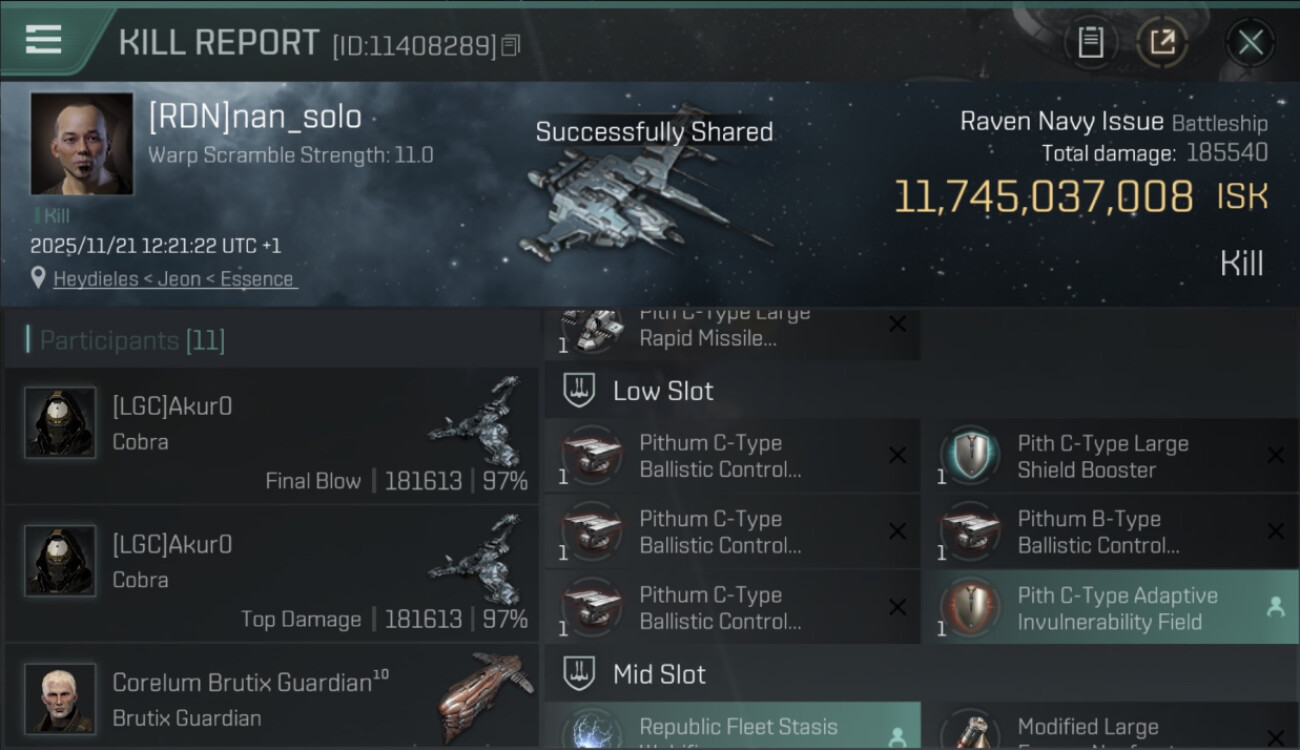View nan_solo character portrait

tap(82, 143)
